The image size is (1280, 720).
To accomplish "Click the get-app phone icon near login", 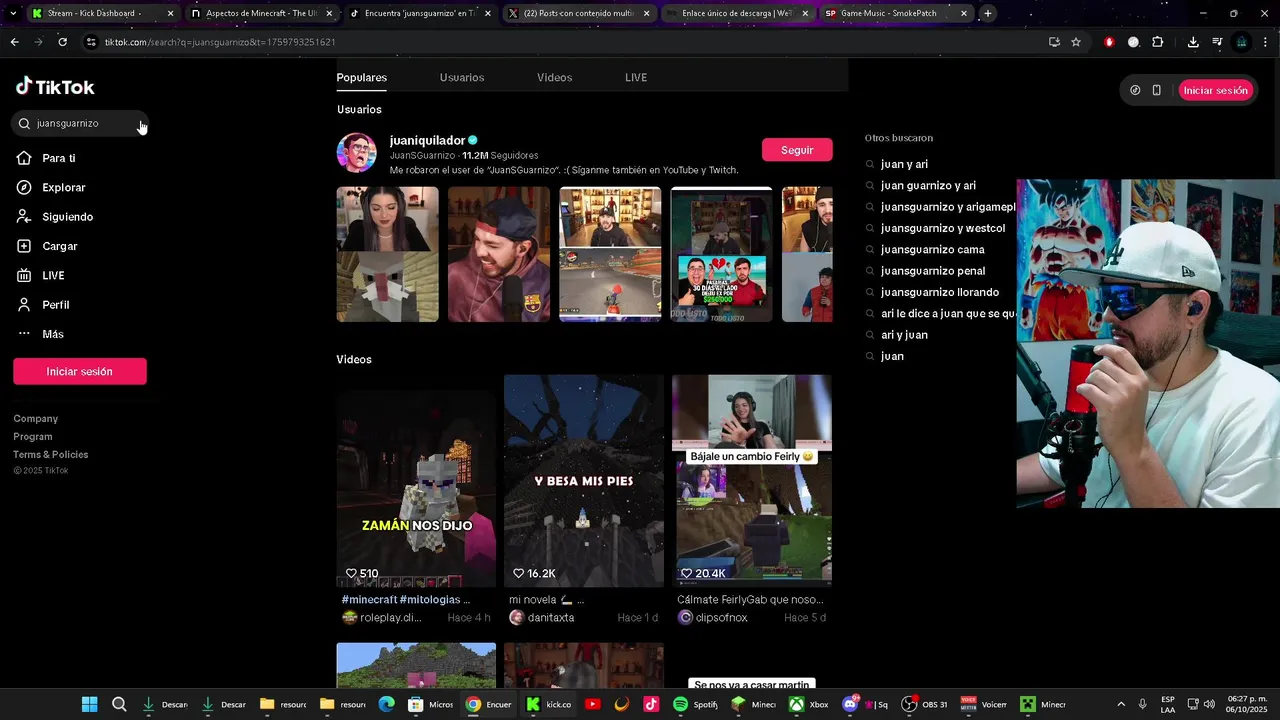I will point(1157,90).
